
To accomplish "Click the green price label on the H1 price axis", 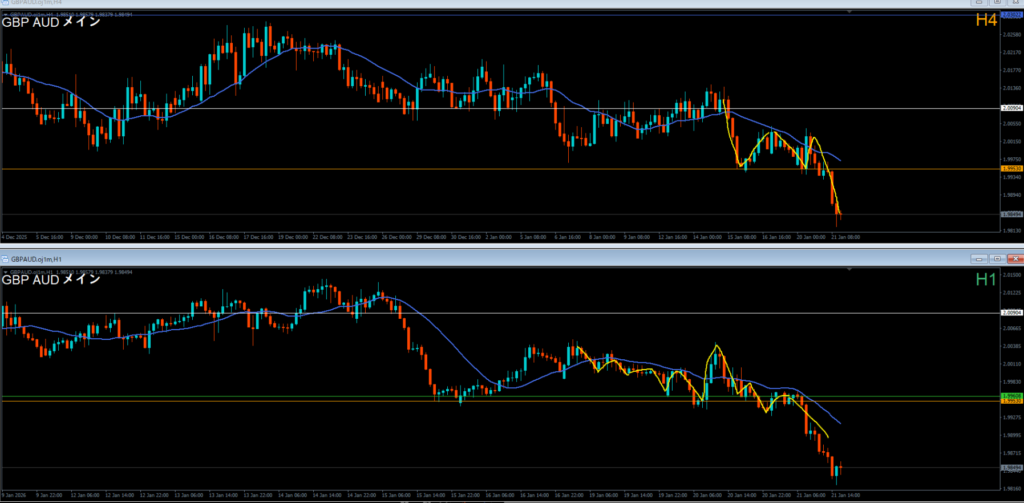I will (x=1010, y=396).
